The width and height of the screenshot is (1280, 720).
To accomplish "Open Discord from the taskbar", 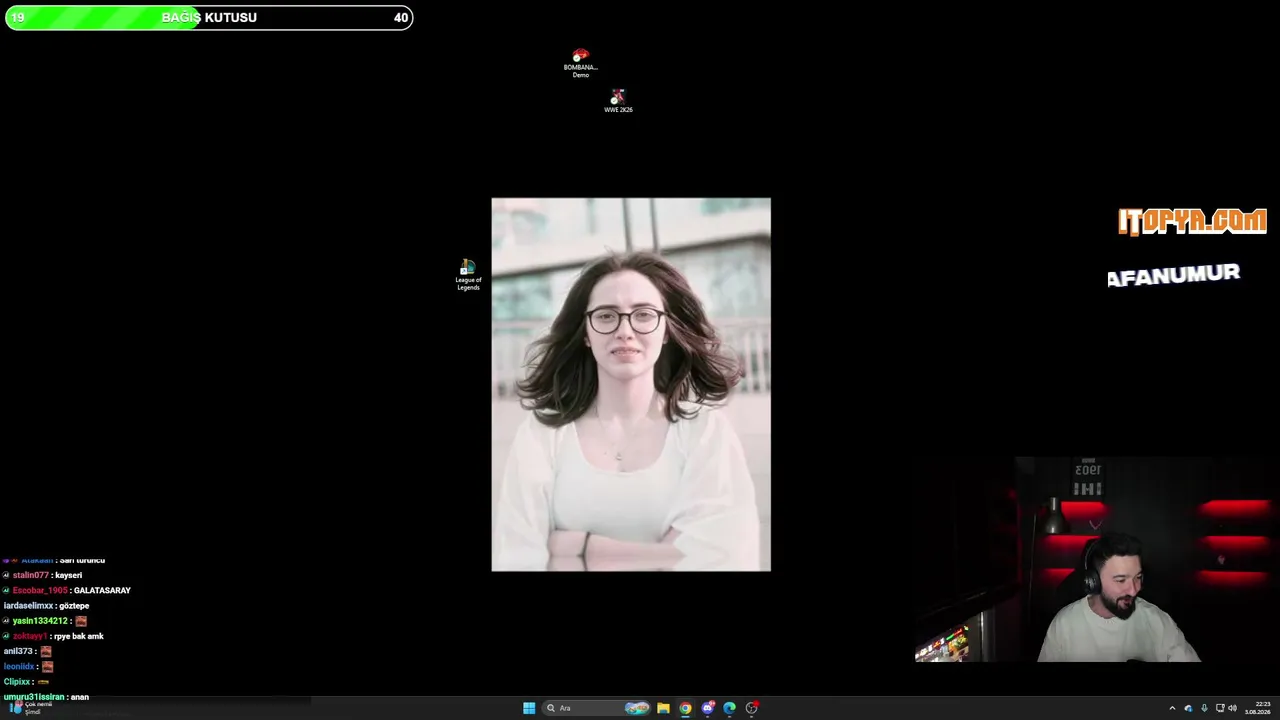I will pyautogui.click(x=707, y=708).
